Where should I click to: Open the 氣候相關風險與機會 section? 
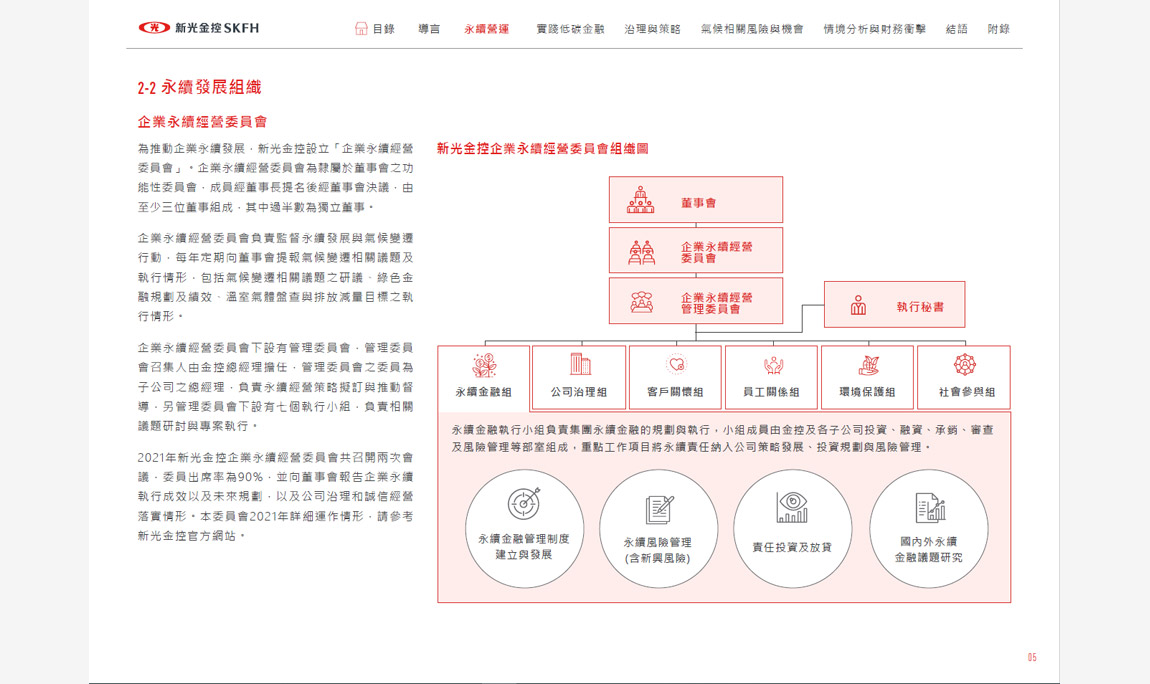click(751, 29)
